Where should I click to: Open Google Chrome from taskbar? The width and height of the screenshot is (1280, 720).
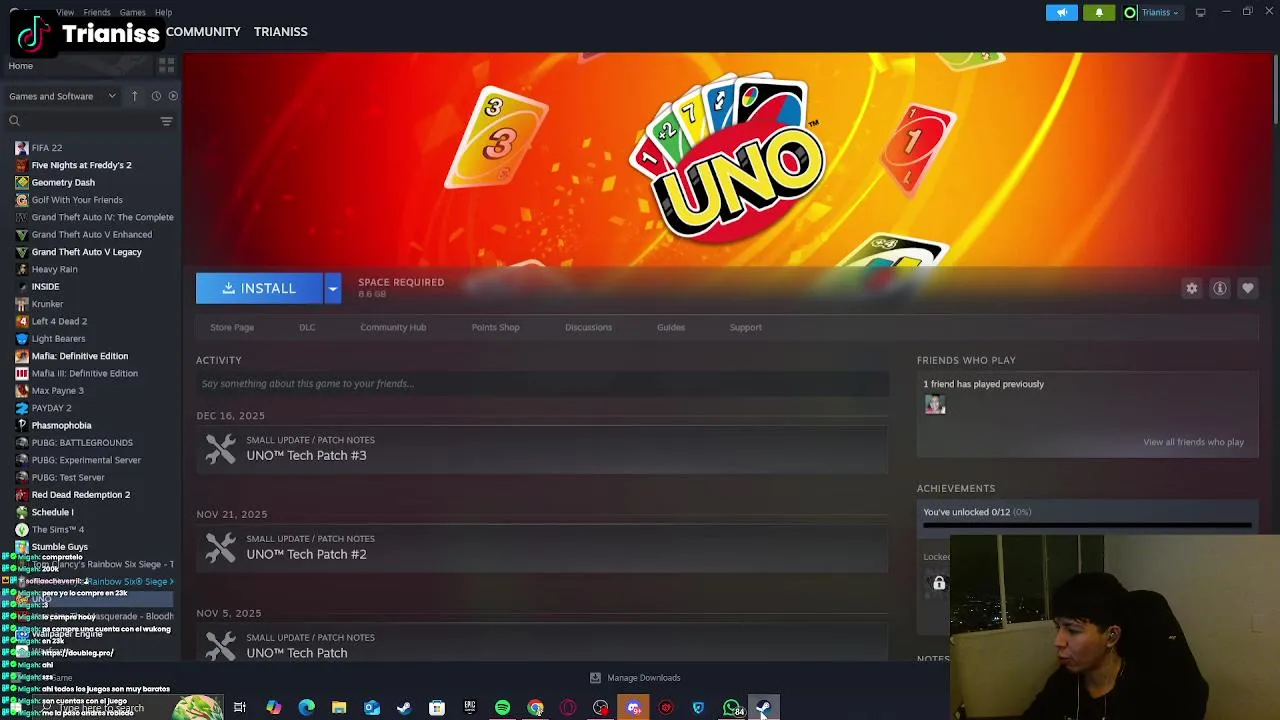pos(536,708)
